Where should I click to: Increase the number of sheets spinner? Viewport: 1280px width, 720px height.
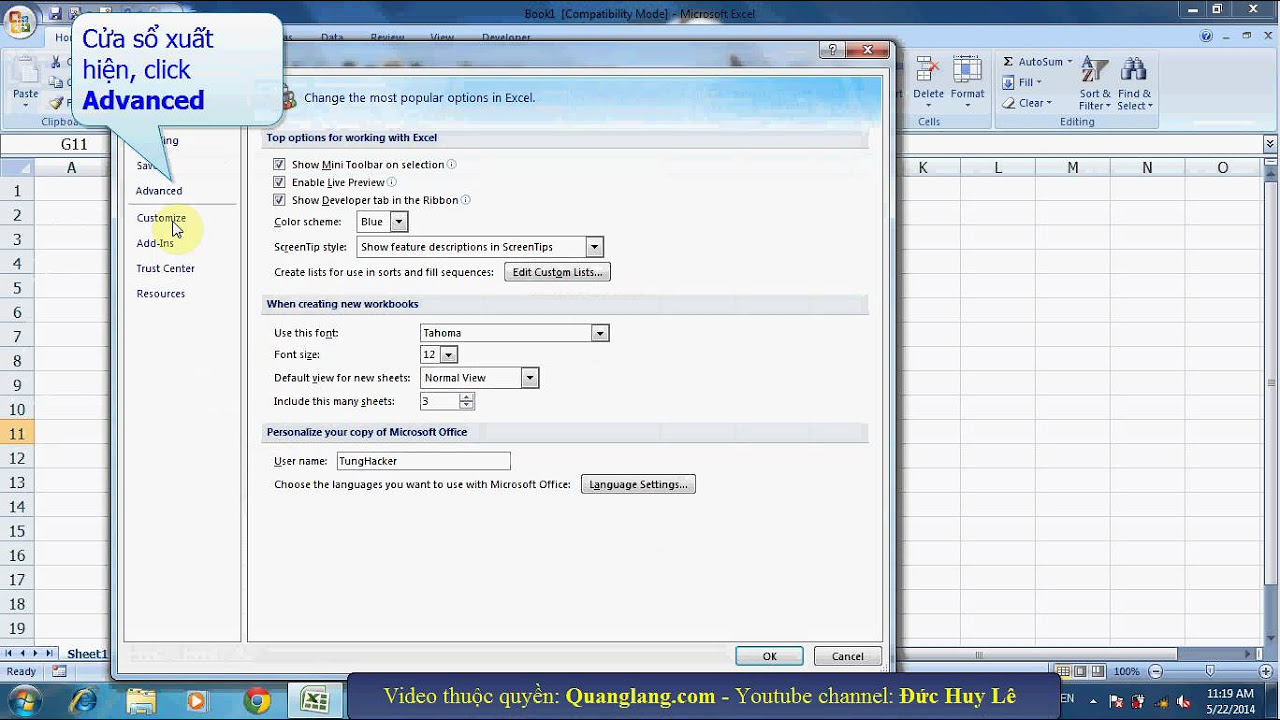(x=466, y=397)
